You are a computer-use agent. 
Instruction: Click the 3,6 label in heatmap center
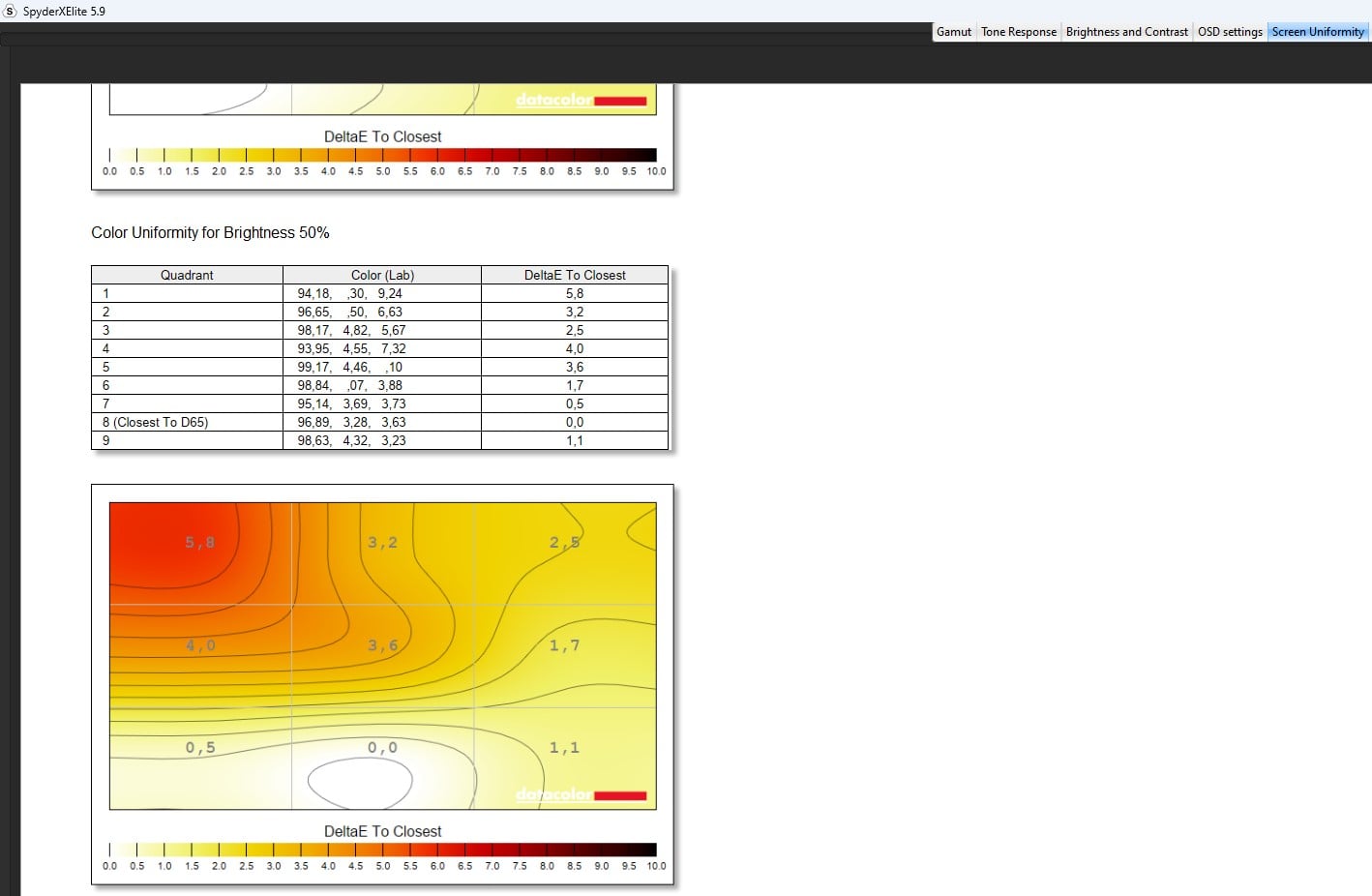[382, 645]
